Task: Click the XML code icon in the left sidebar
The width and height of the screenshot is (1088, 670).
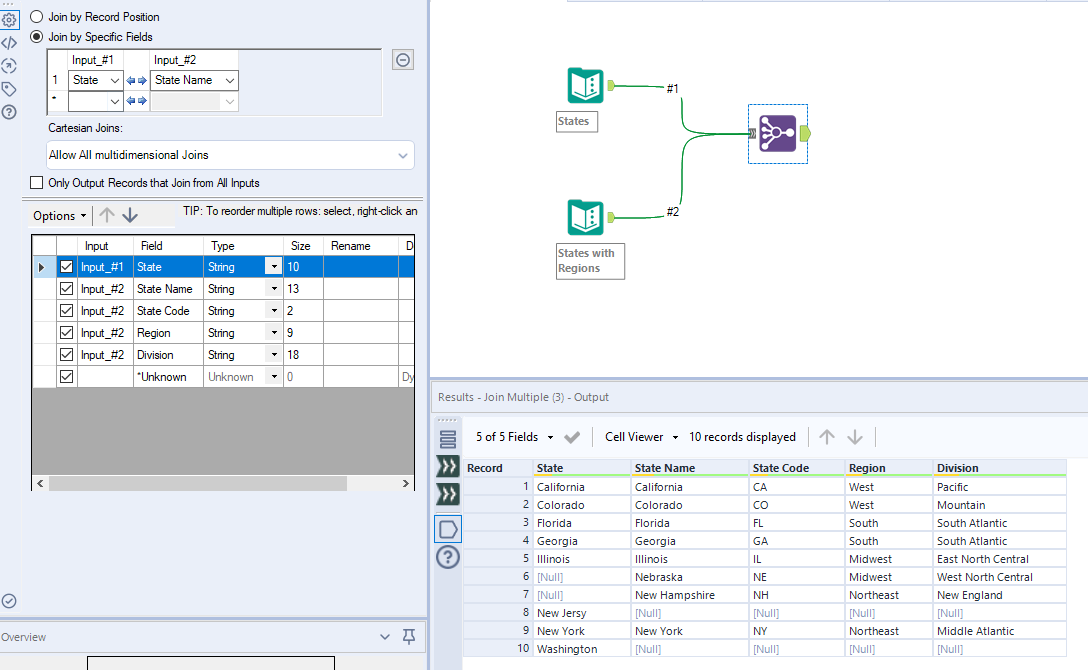Action: pos(9,42)
